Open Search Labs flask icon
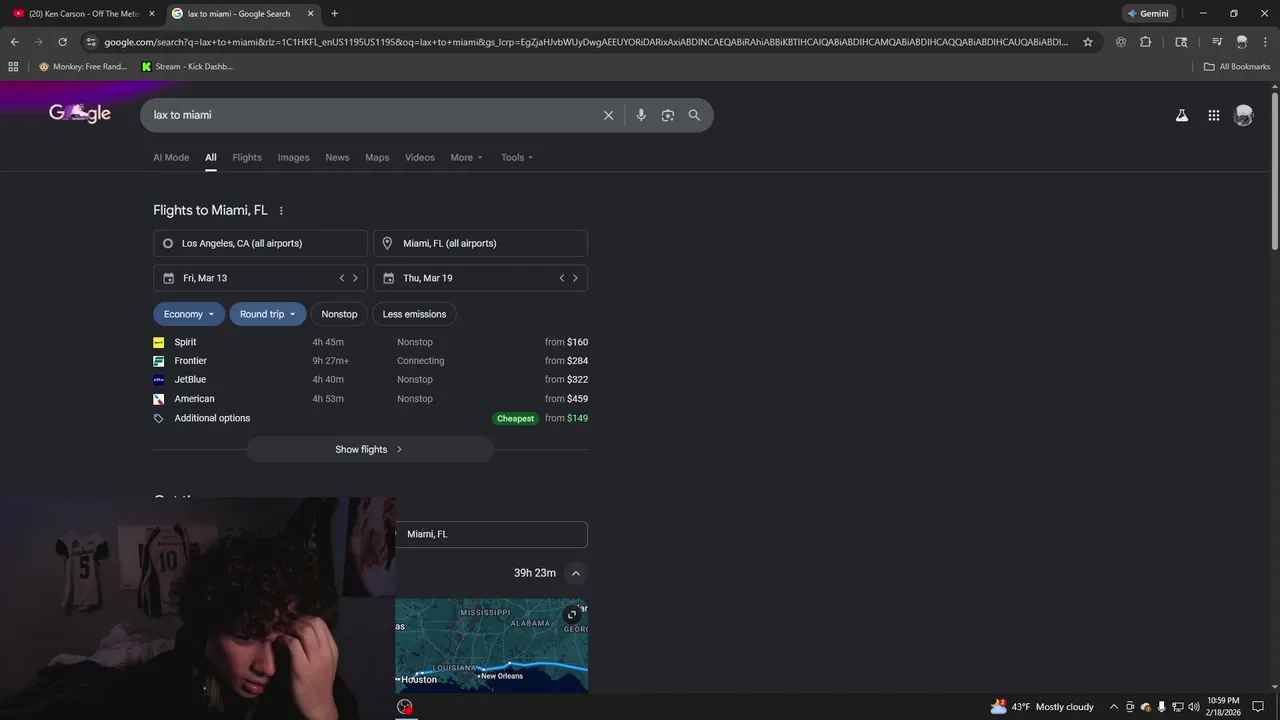 [1182, 115]
